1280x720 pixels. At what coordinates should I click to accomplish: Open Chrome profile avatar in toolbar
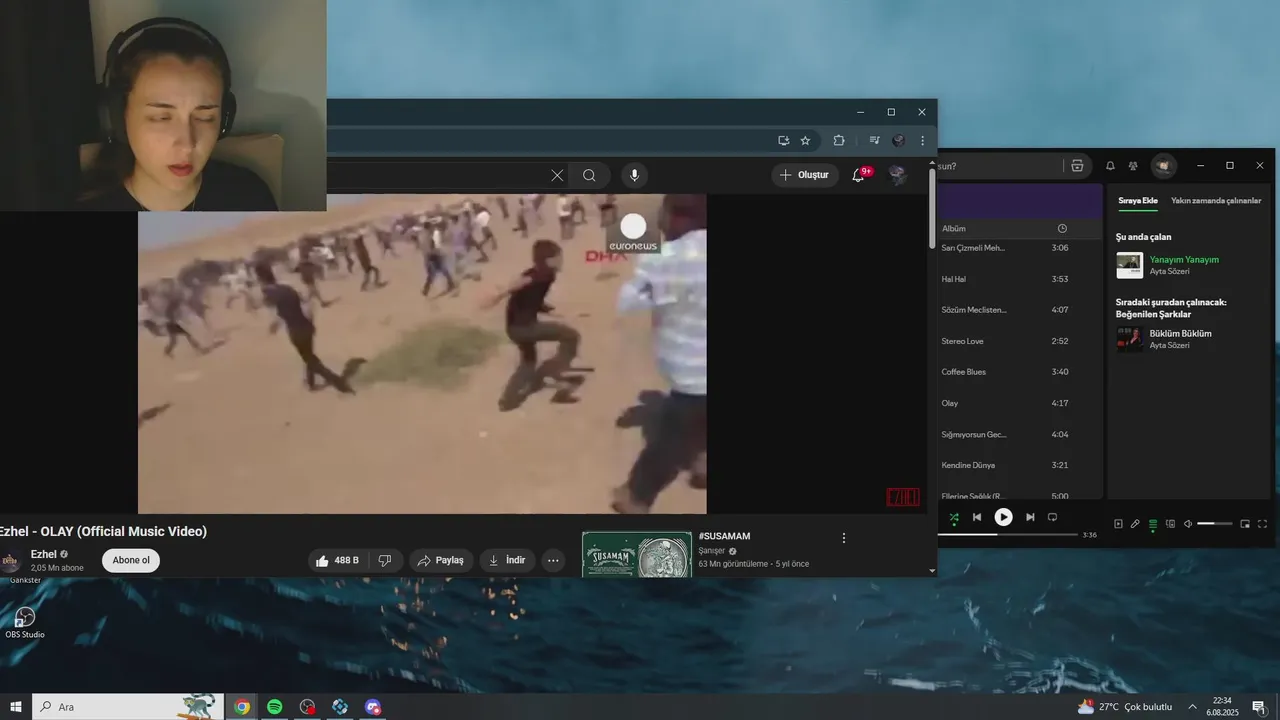(898, 141)
